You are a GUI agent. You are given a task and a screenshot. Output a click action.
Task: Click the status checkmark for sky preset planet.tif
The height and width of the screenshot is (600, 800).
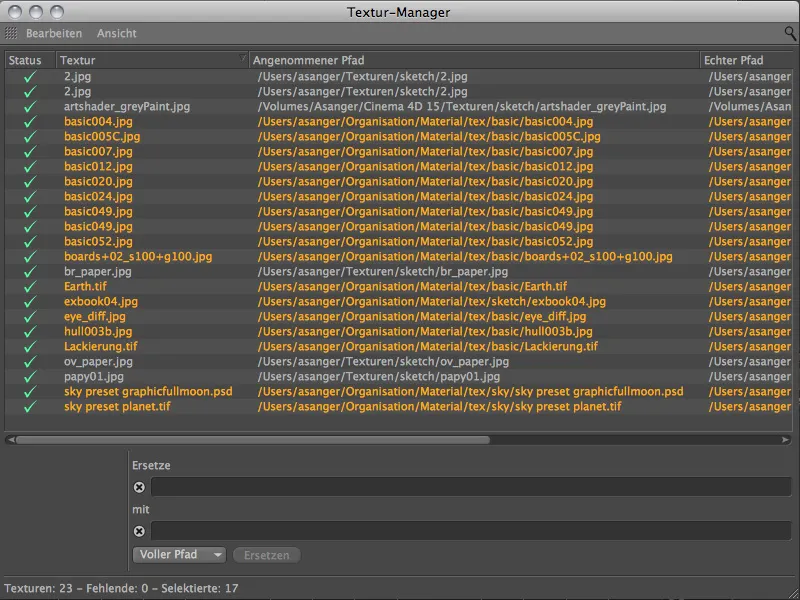click(30, 407)
